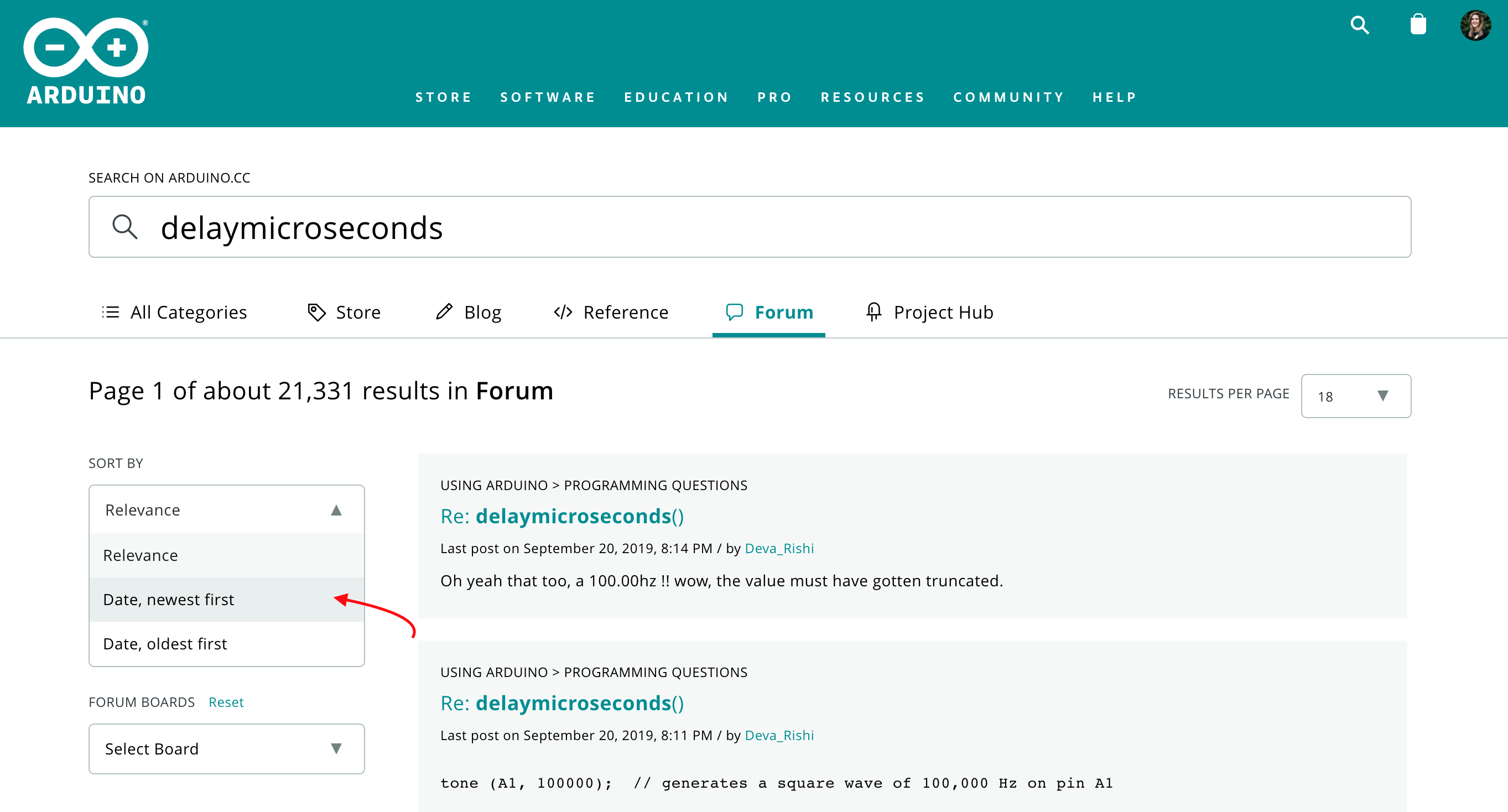This screenshot has height=812, width=1508.
Task: Open first Re: delaymicroseconds() result from 8:14 PM
Action: [562, 516]
